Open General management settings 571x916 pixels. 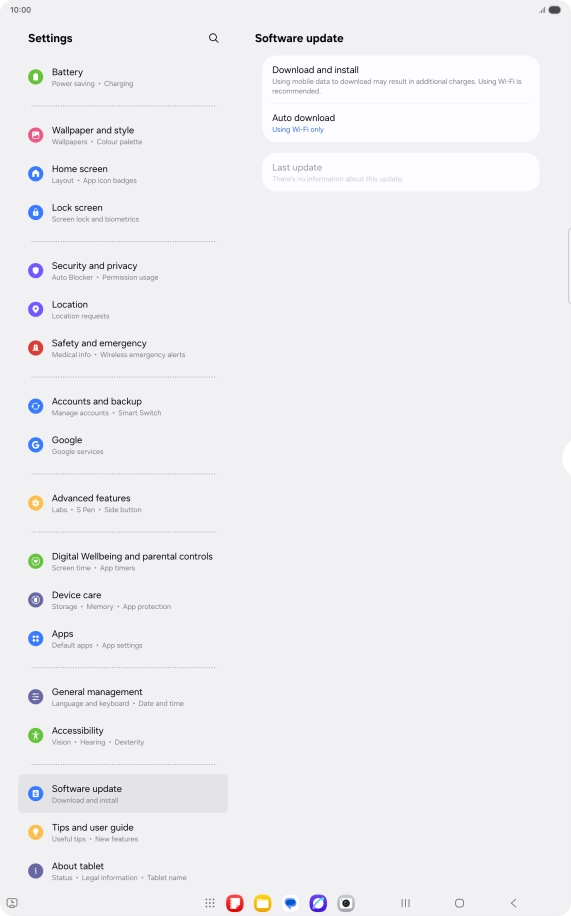pos(123,698)
